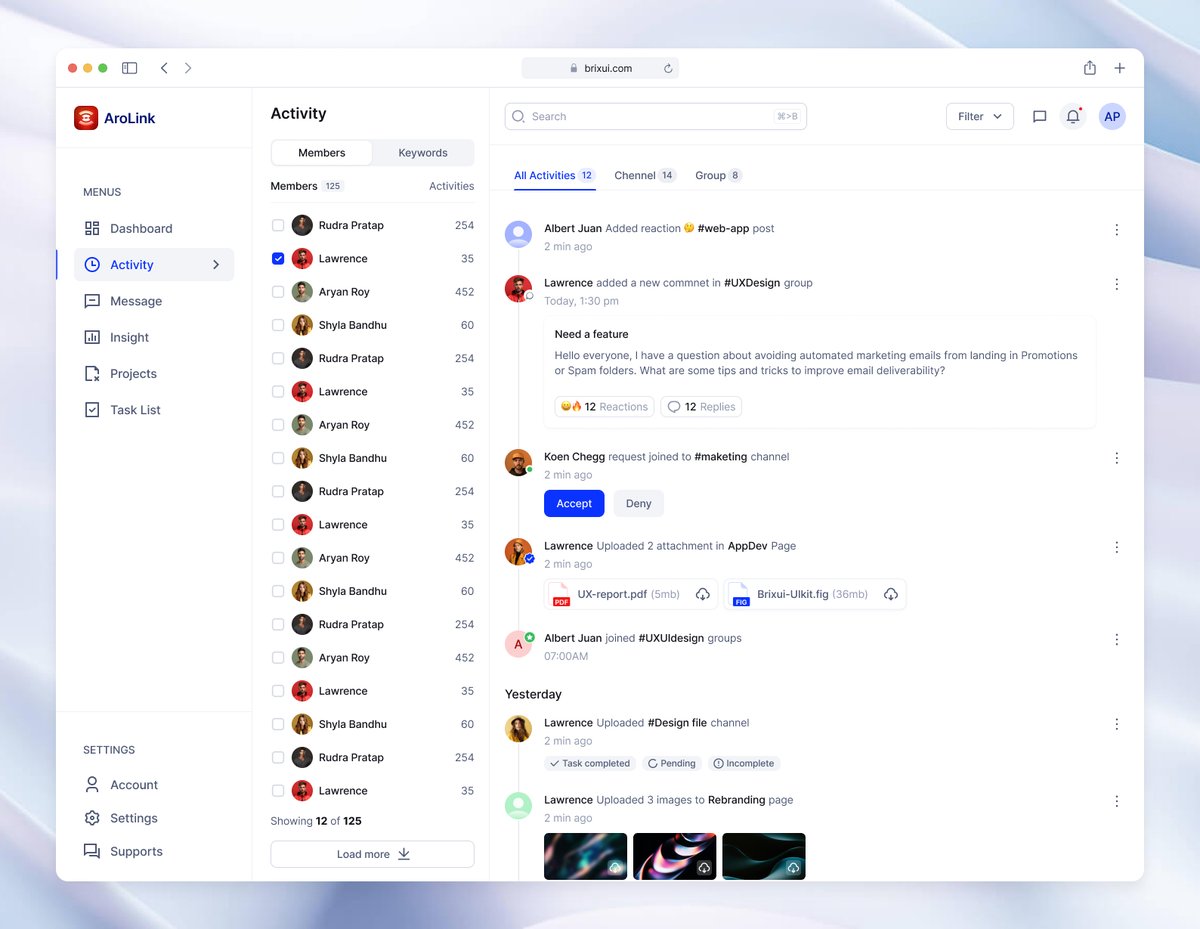Click the brixui.com address bar
Viewport: 1200px width, 929px height.
pos(600,68)
